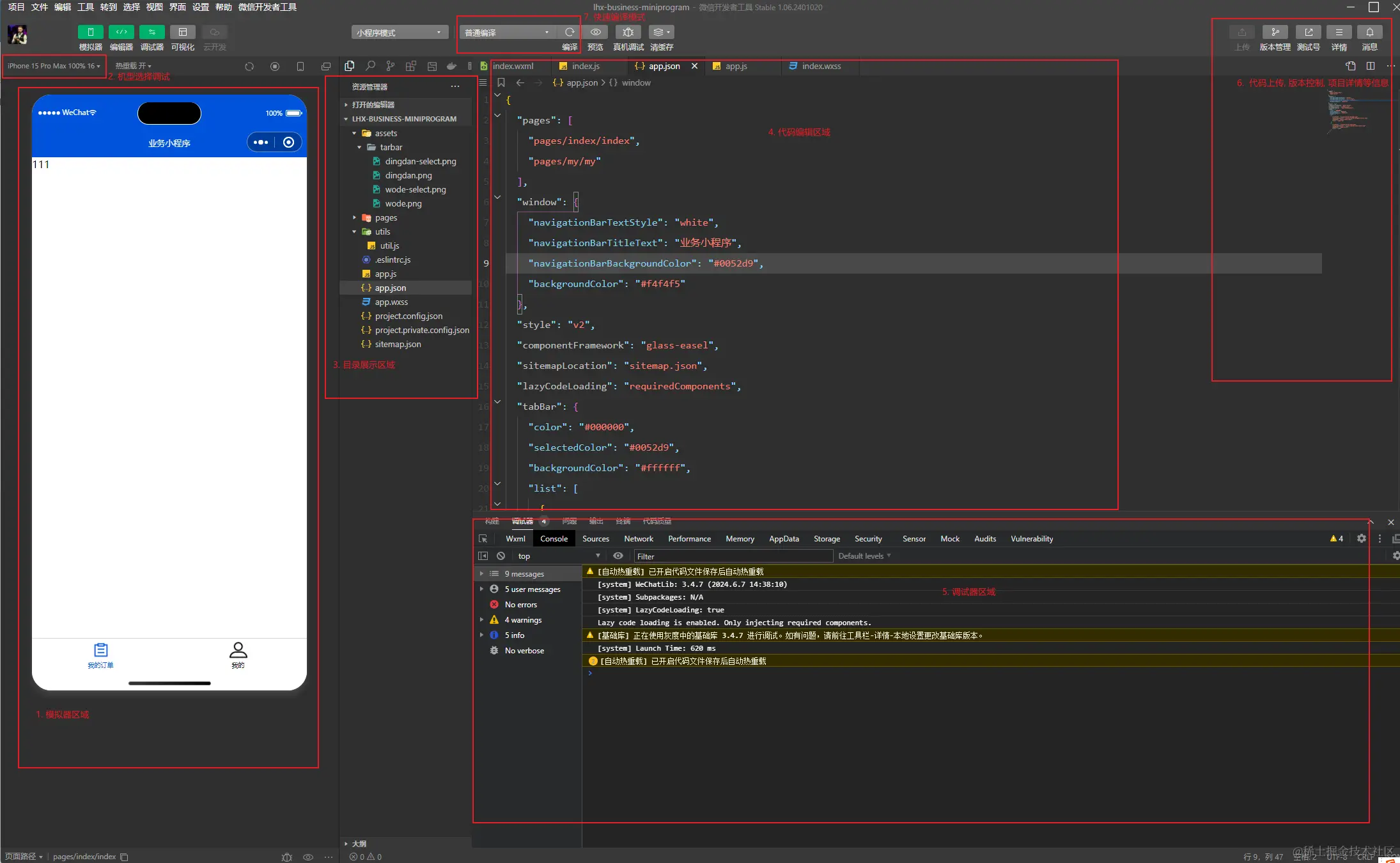Viewport: 1400px width, 863px height.
Task: Open the 测试号 test account icon
Action: [x=1308, y=32]
